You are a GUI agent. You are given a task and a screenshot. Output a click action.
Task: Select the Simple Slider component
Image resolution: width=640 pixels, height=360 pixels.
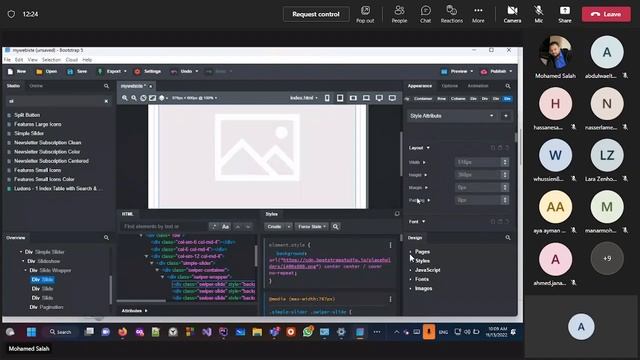pos(29,133)
